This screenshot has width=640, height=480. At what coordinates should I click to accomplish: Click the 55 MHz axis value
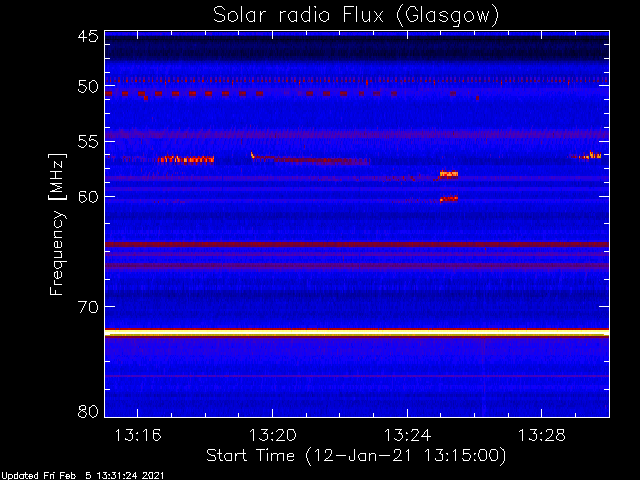tap(88, 142)
